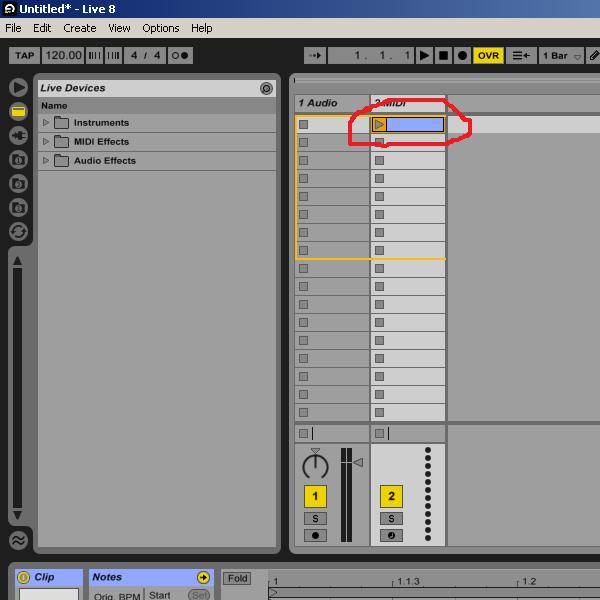Expand the Instruments folder
The height and width of the screenshot is (600, 600).
[x=46, y=123]
